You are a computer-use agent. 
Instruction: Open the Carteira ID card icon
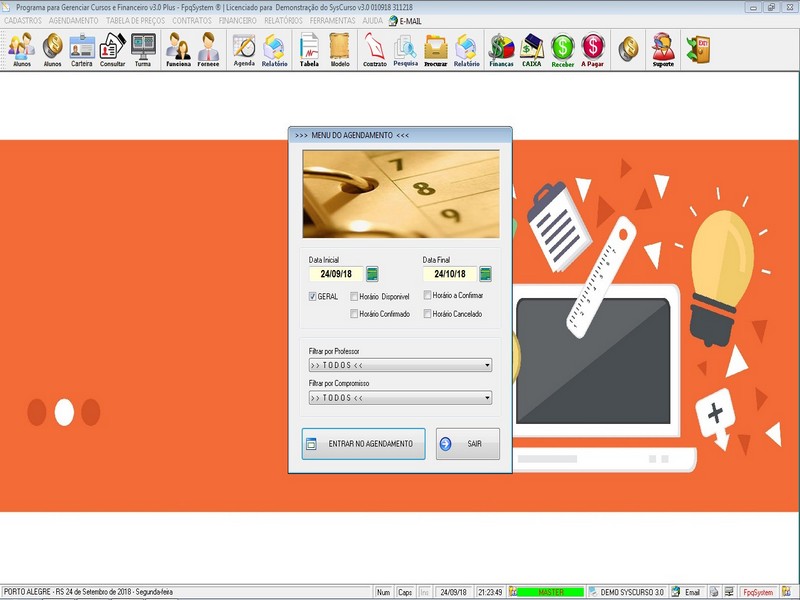pos(82,49)
